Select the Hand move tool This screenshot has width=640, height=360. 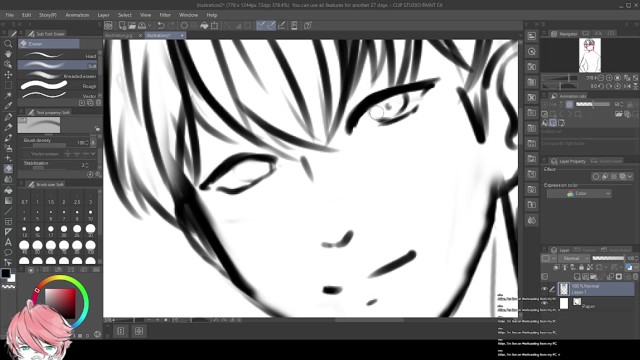pos(8,54)
